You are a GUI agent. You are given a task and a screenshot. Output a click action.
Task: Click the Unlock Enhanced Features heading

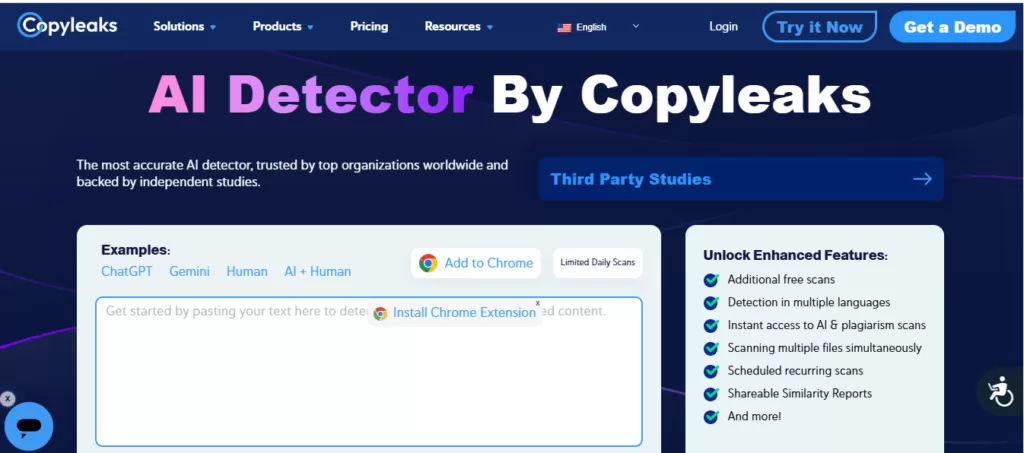(795, 255)
